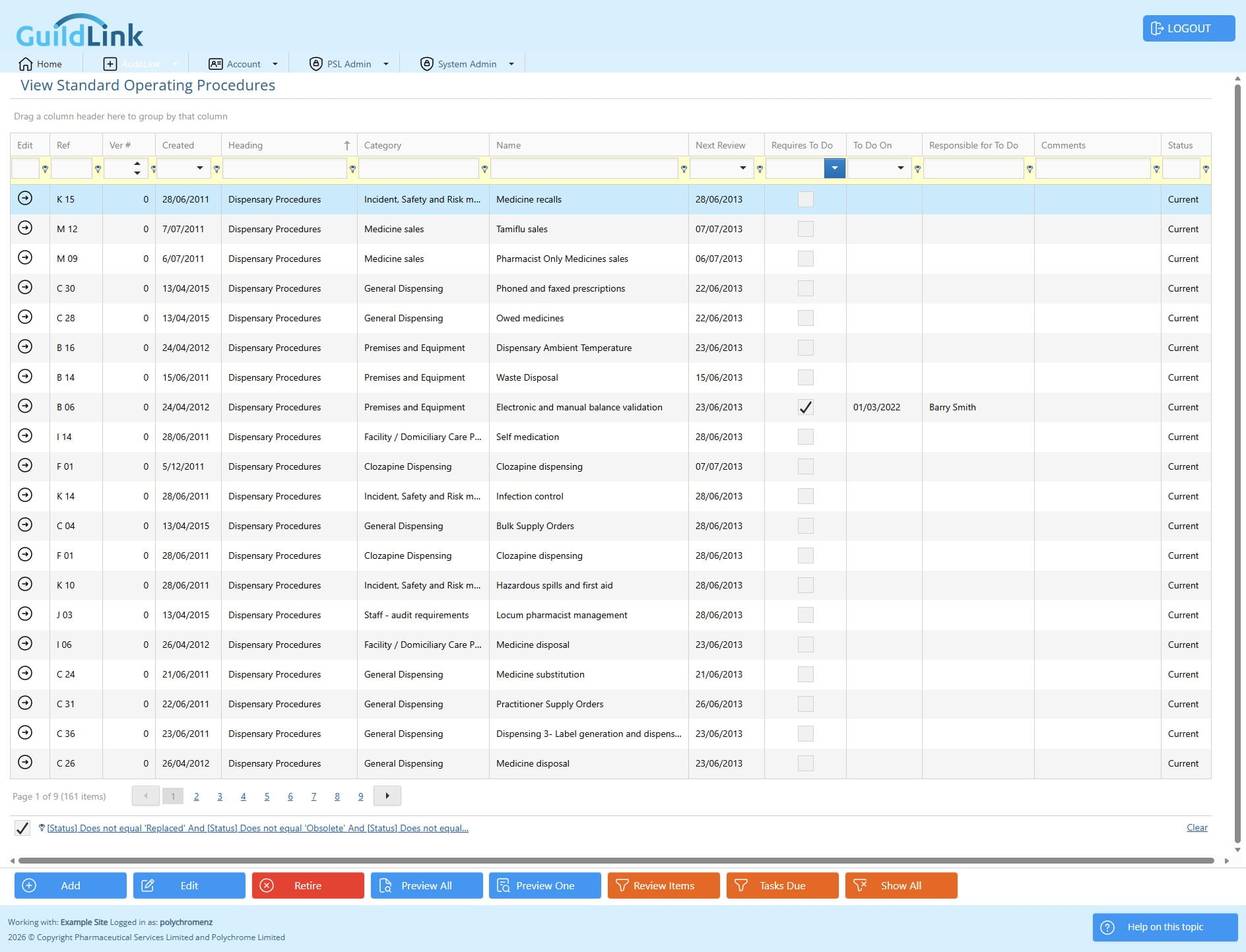Viewport: 1246px width, 952px height.
Task: Click the Category column filter icon
Action: click(x=484, y=169)
